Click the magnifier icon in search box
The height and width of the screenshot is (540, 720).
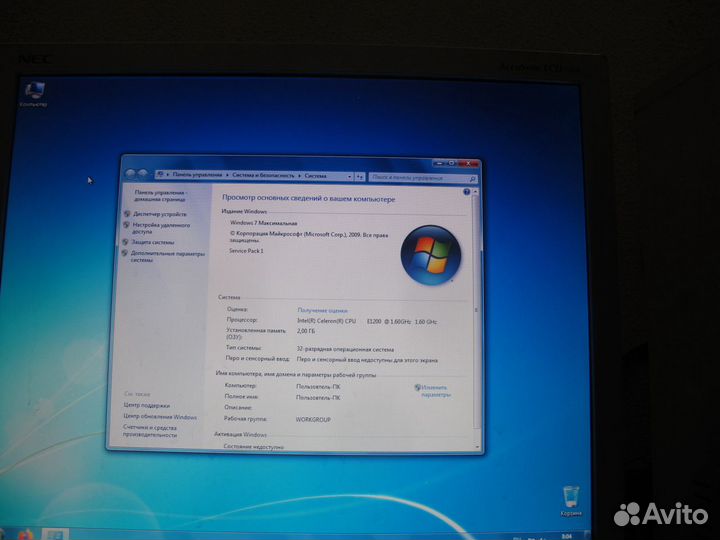(472, 179)
